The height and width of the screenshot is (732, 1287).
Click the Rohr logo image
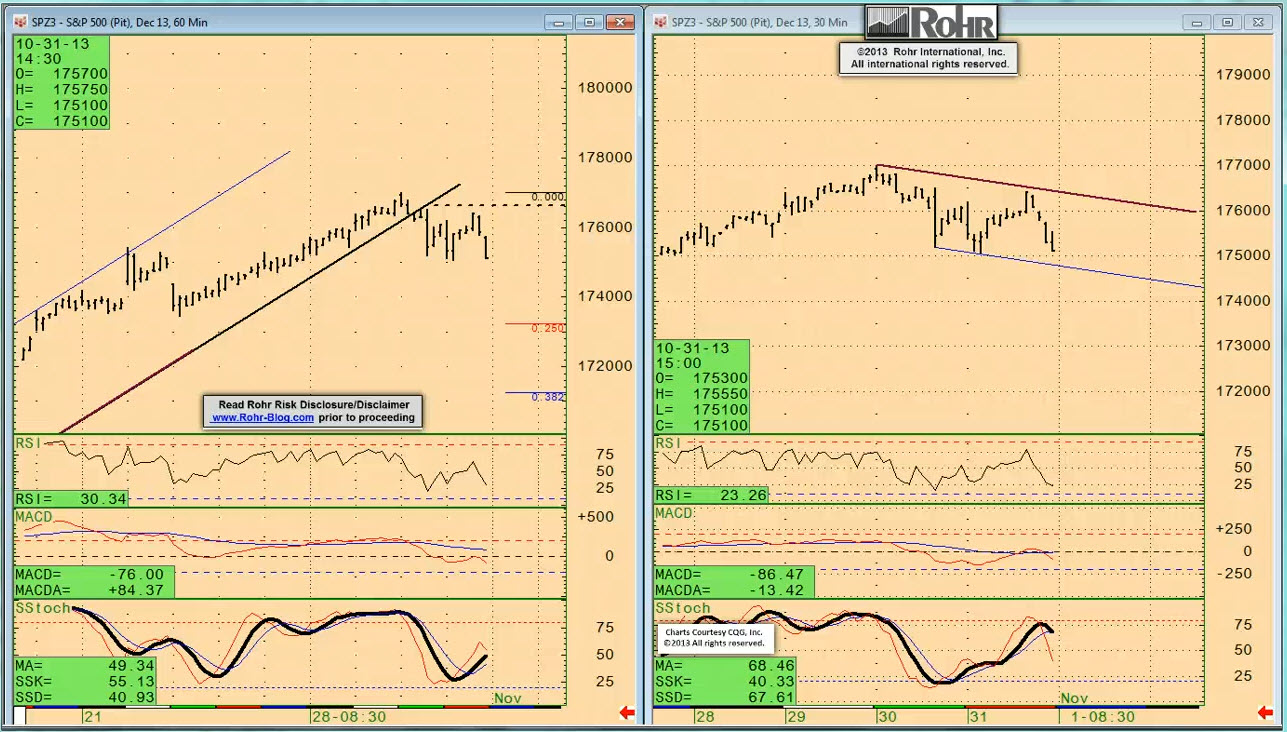click(932, 22)
